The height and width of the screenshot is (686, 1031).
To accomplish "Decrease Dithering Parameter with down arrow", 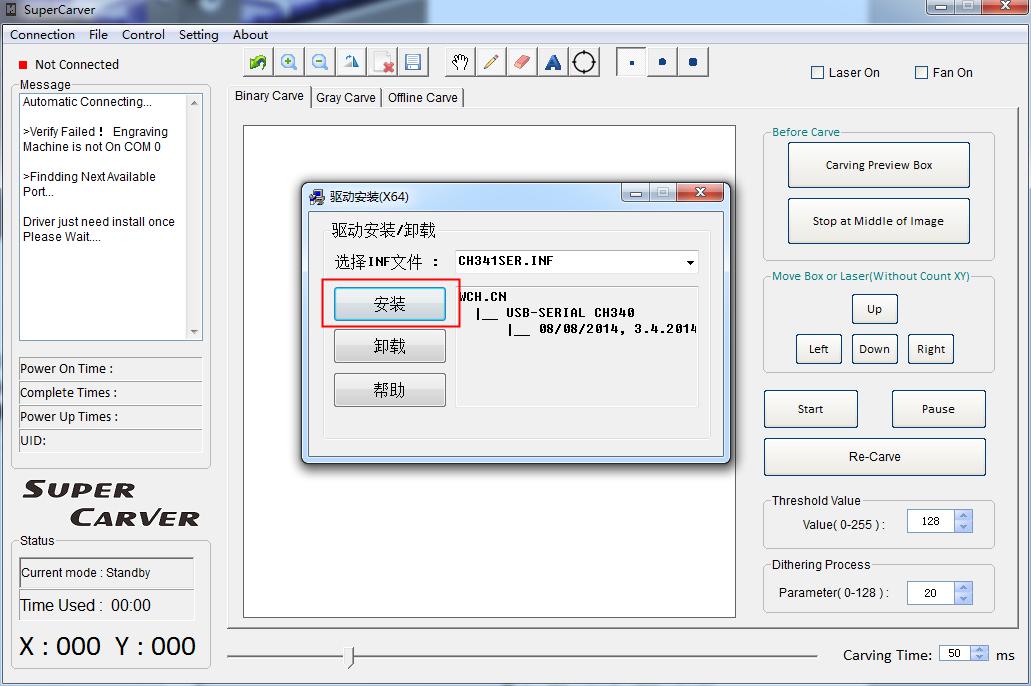I will 963,598.
